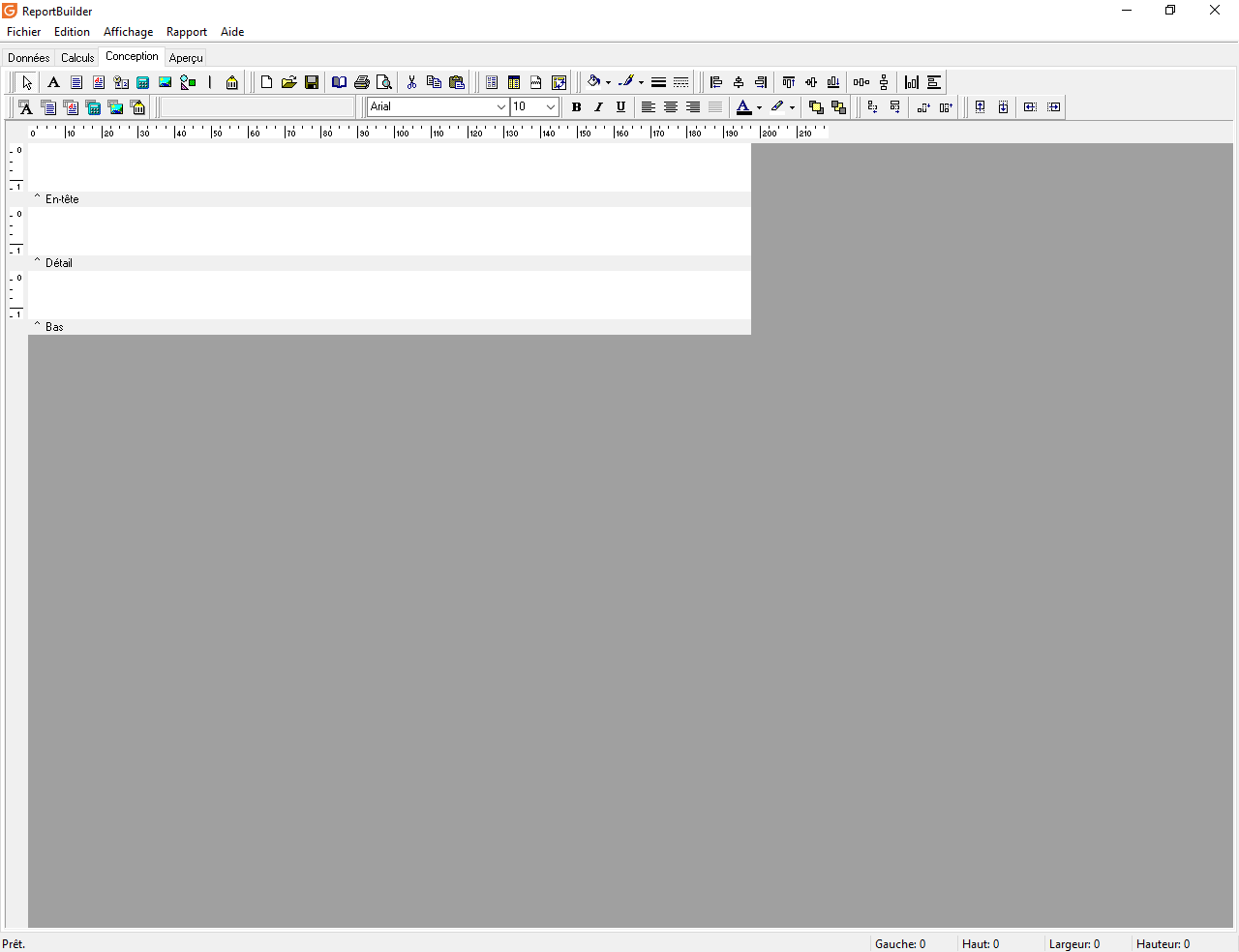
Task: Select the Image component tool
Action: pyautogui.click(x=166, y=82)
